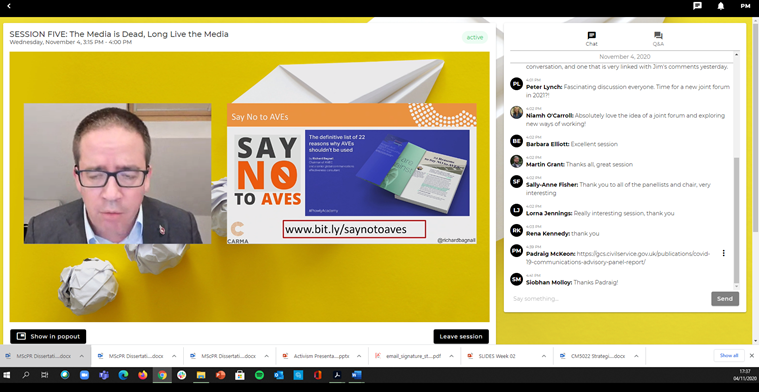The height and width of the screenshot is (392, 759).
Task: Switch to the Chat tab
Action: tap(592, 39)
